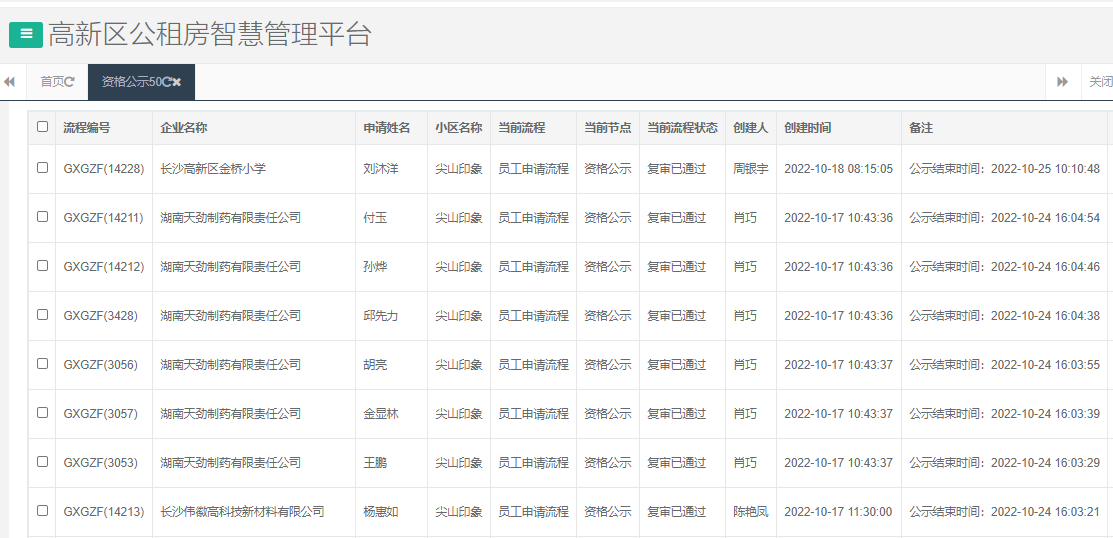
Task: Click the 当前流程状态 column header
Action: click(682, 128)
